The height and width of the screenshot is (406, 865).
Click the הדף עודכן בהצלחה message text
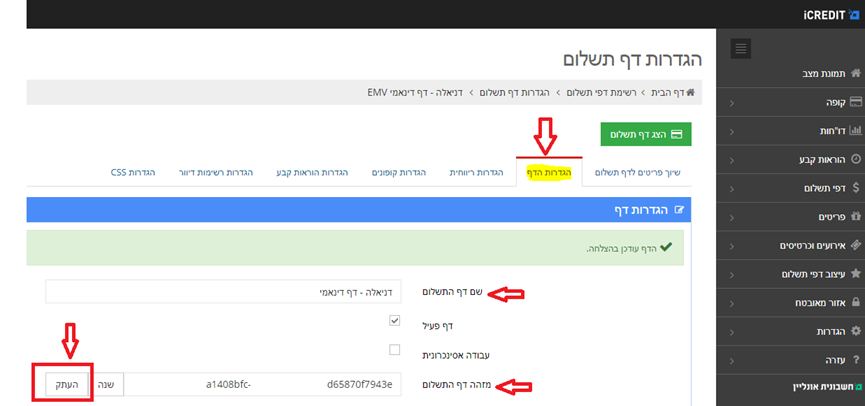621,248
